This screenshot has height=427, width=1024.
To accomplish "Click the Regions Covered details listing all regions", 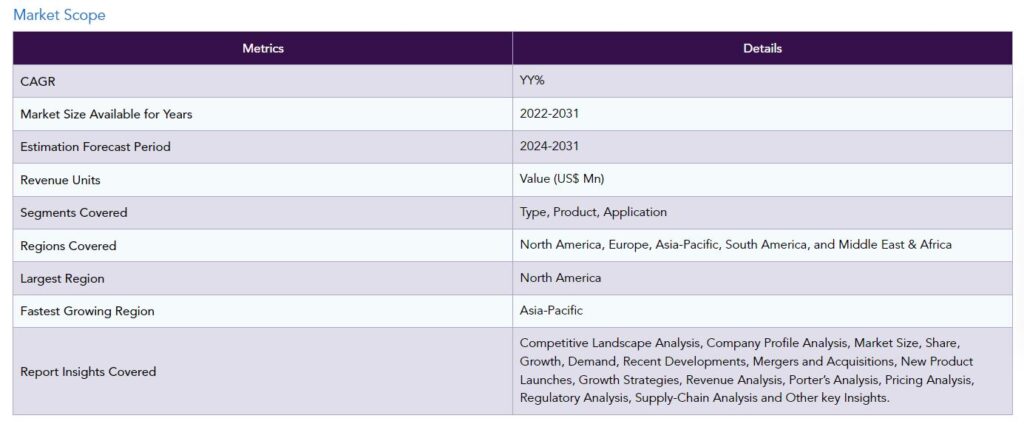I will tap(735, 245).
